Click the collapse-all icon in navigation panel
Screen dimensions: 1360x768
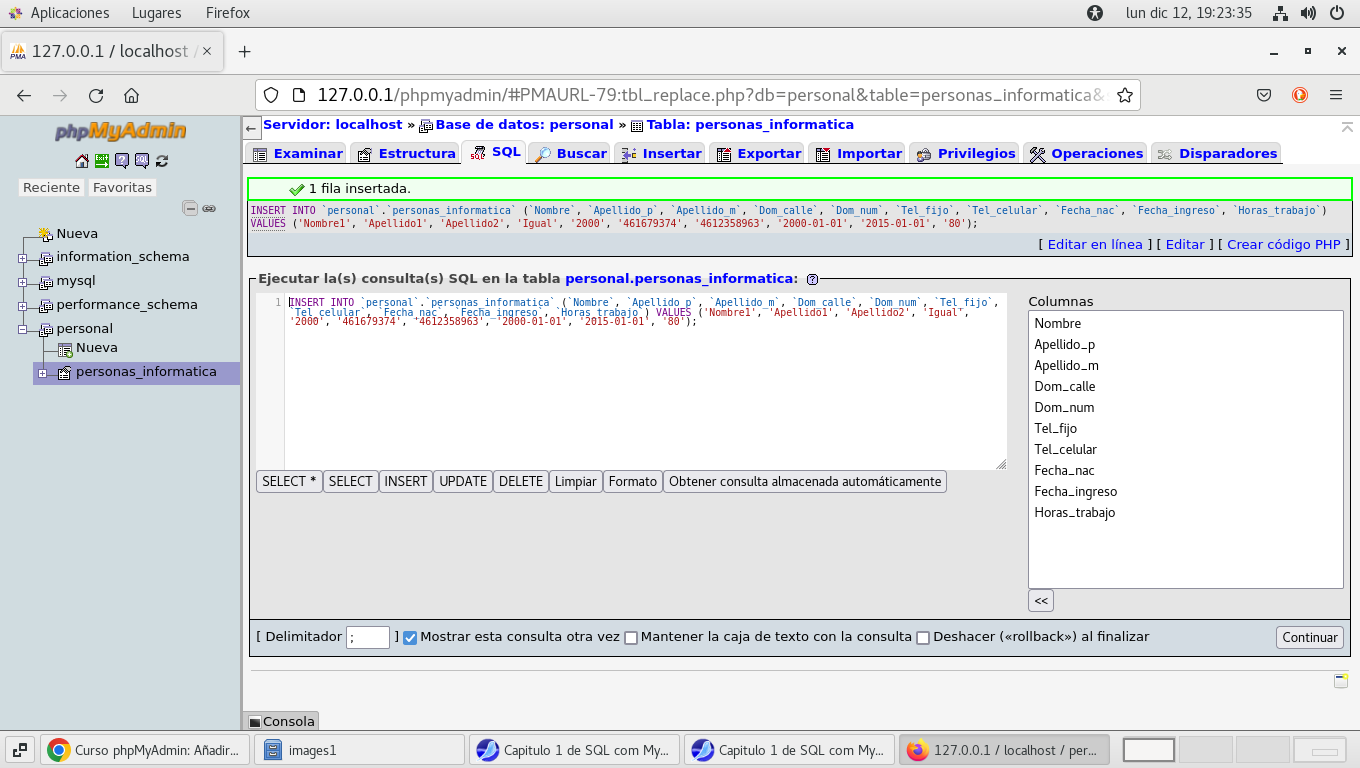pyautogui.click(x=190, y=208)
